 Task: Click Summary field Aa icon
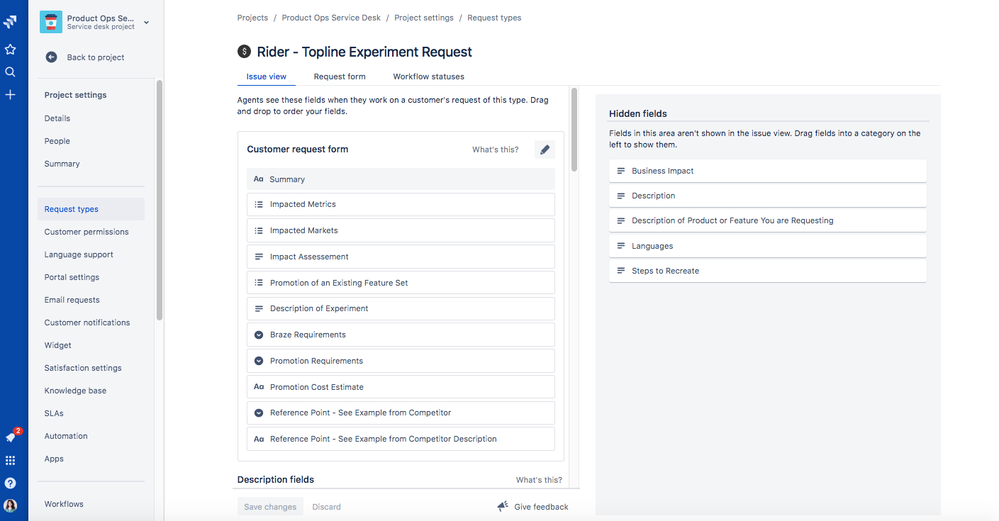pyautogui.click(x=258, y=179)
